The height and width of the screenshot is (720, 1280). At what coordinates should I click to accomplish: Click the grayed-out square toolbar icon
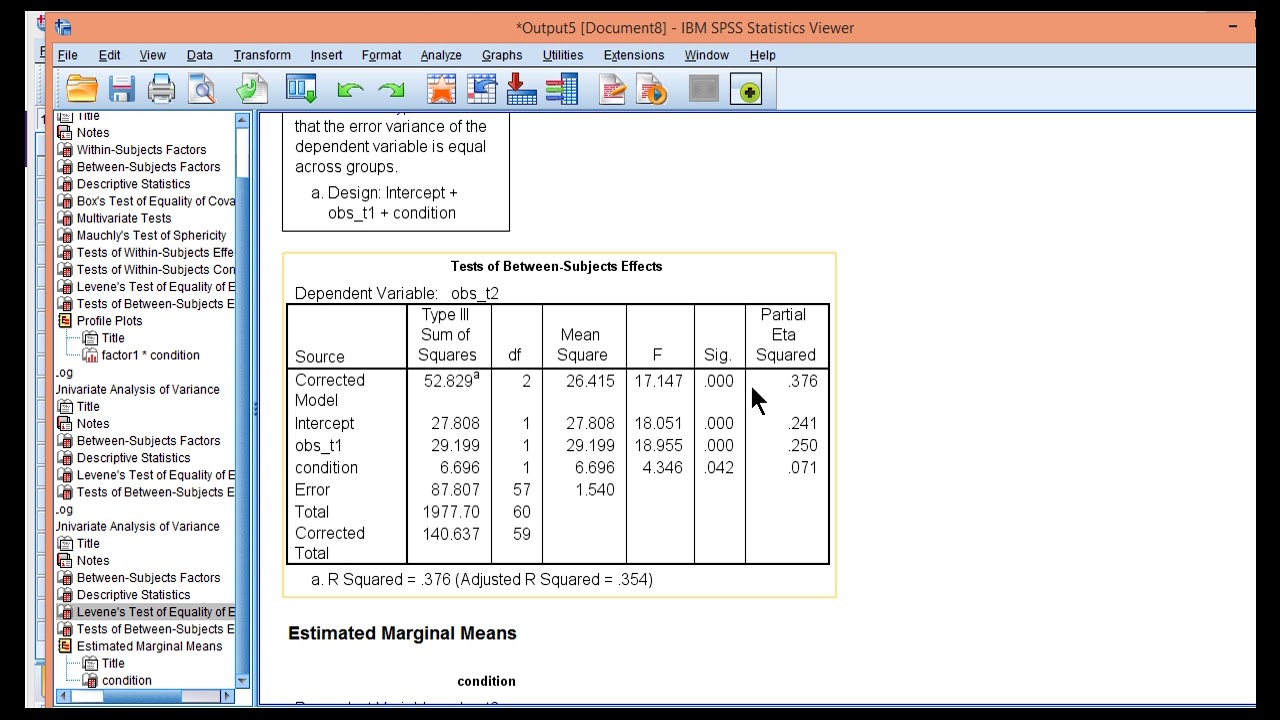pyautogui.click(x=704, y=91)
